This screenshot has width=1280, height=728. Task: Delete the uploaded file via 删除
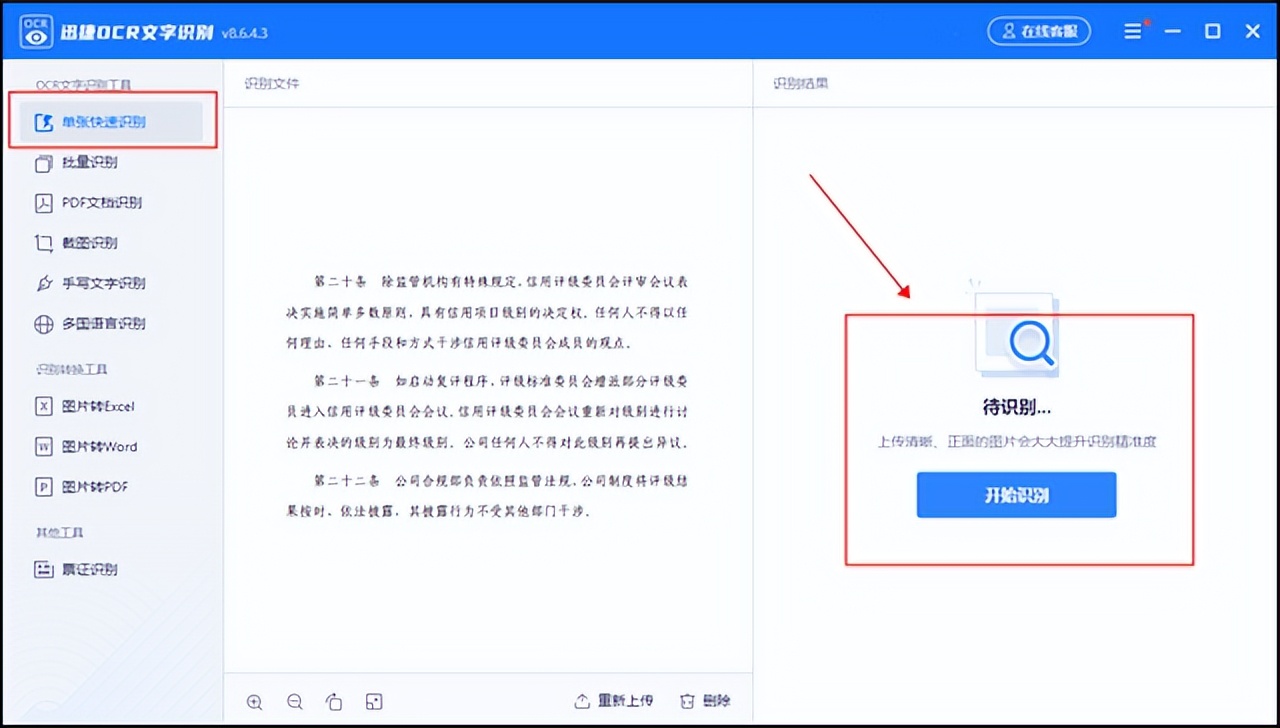[704, 700]
